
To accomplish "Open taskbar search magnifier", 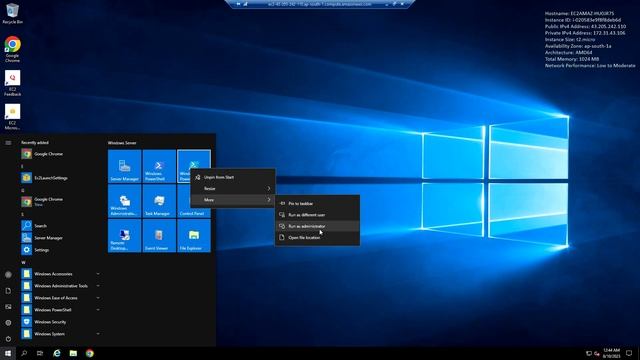I will point(24,353).
